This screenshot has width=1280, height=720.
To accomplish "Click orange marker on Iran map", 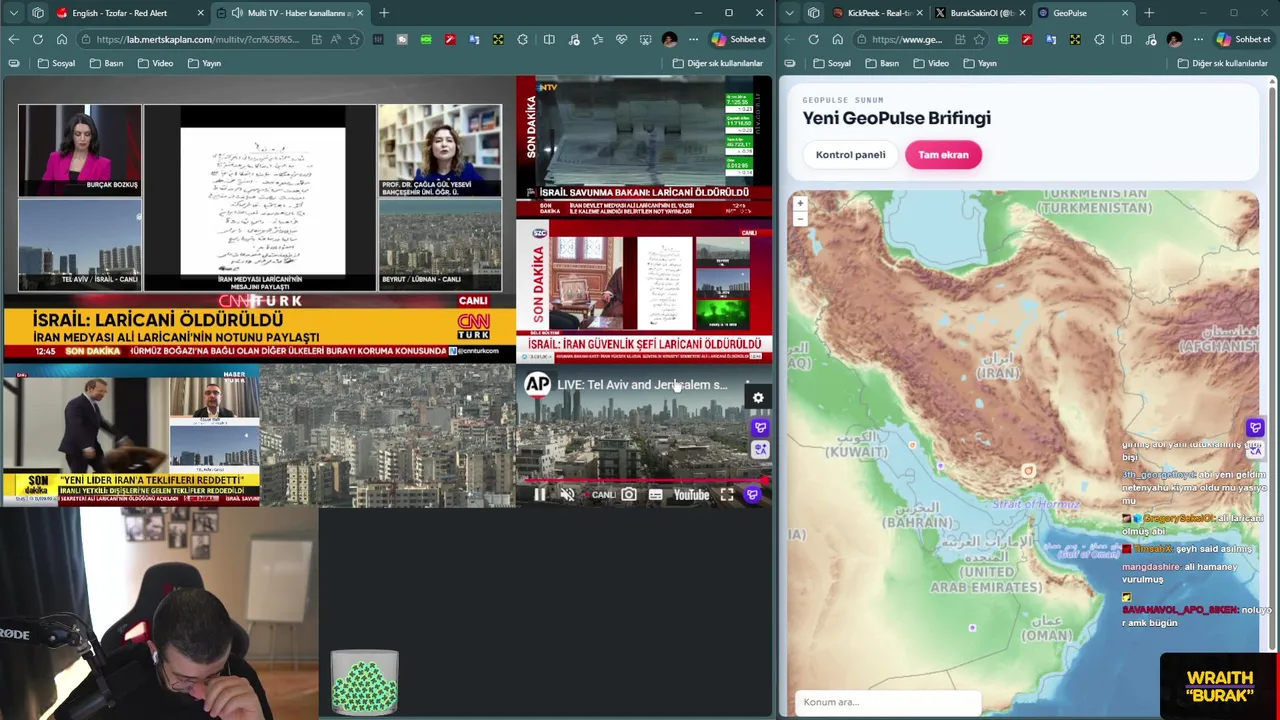I will [x=1028, y=470].
